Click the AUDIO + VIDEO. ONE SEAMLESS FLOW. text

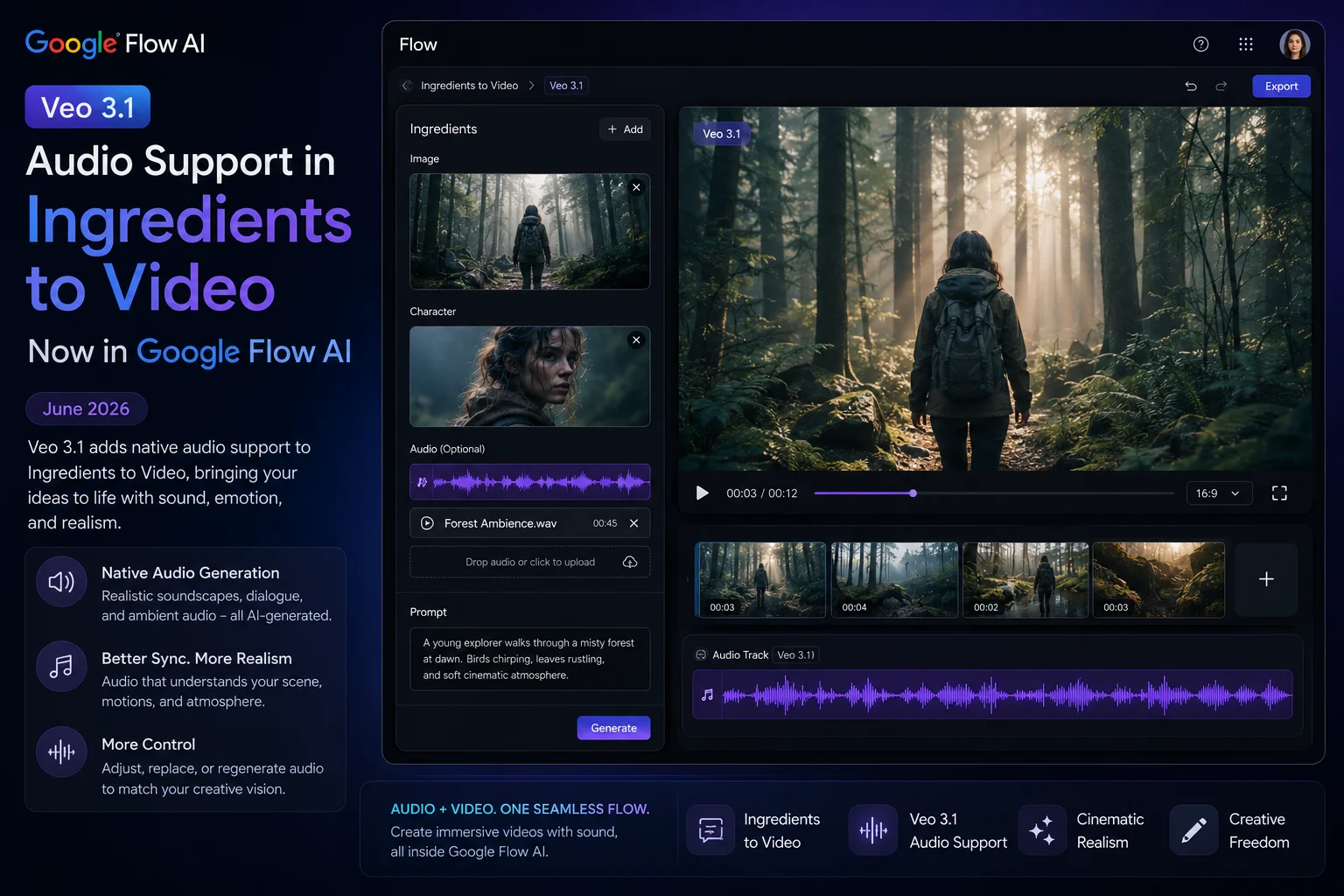tap(520, 809)
